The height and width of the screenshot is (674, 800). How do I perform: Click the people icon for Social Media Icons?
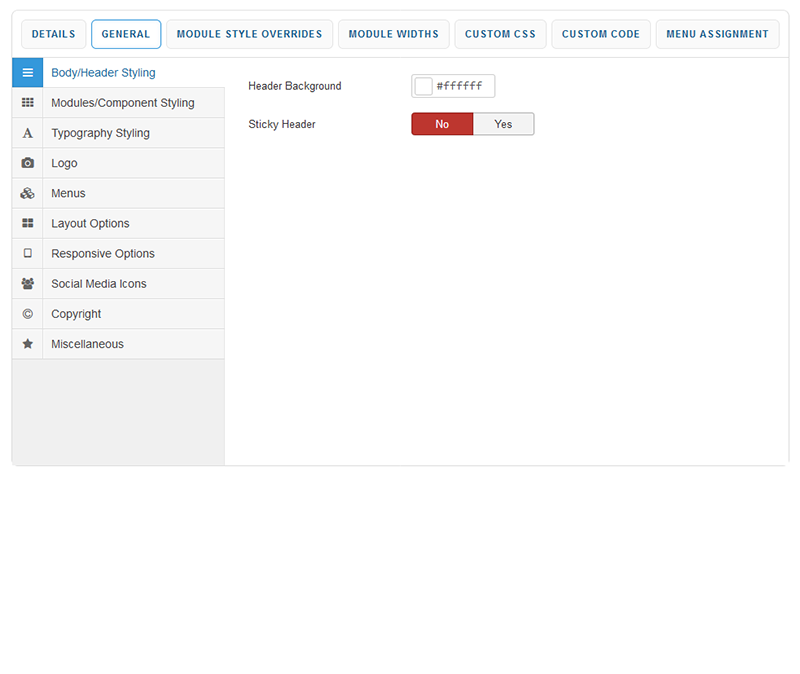[28, 283]
